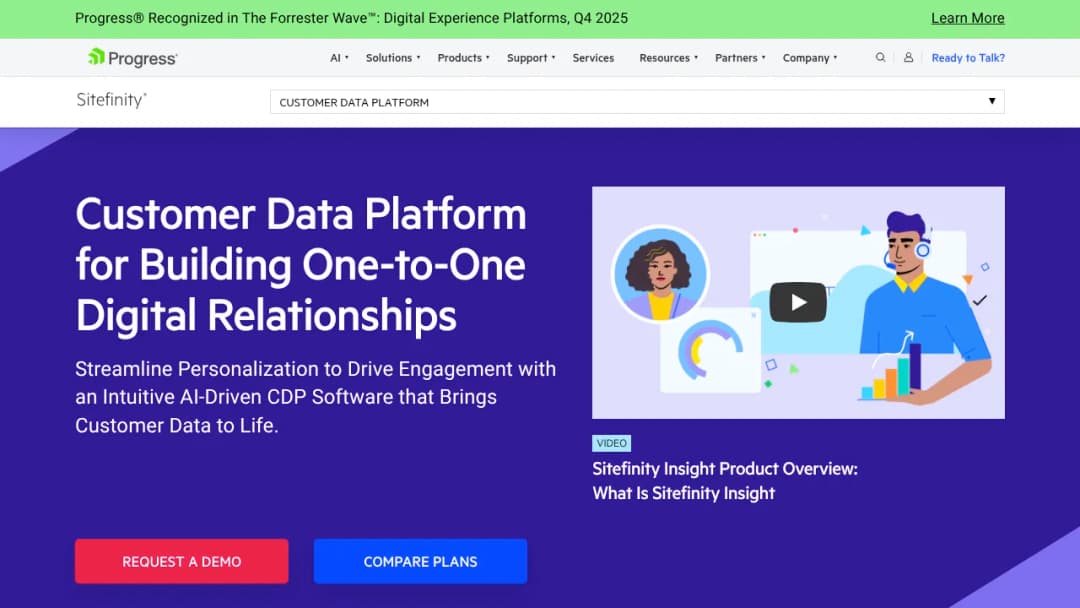The image size is (1080, 608).
Task: Play the Sitefinity Insight overview video
Action: pyautogui.click(x=798, y=302)
